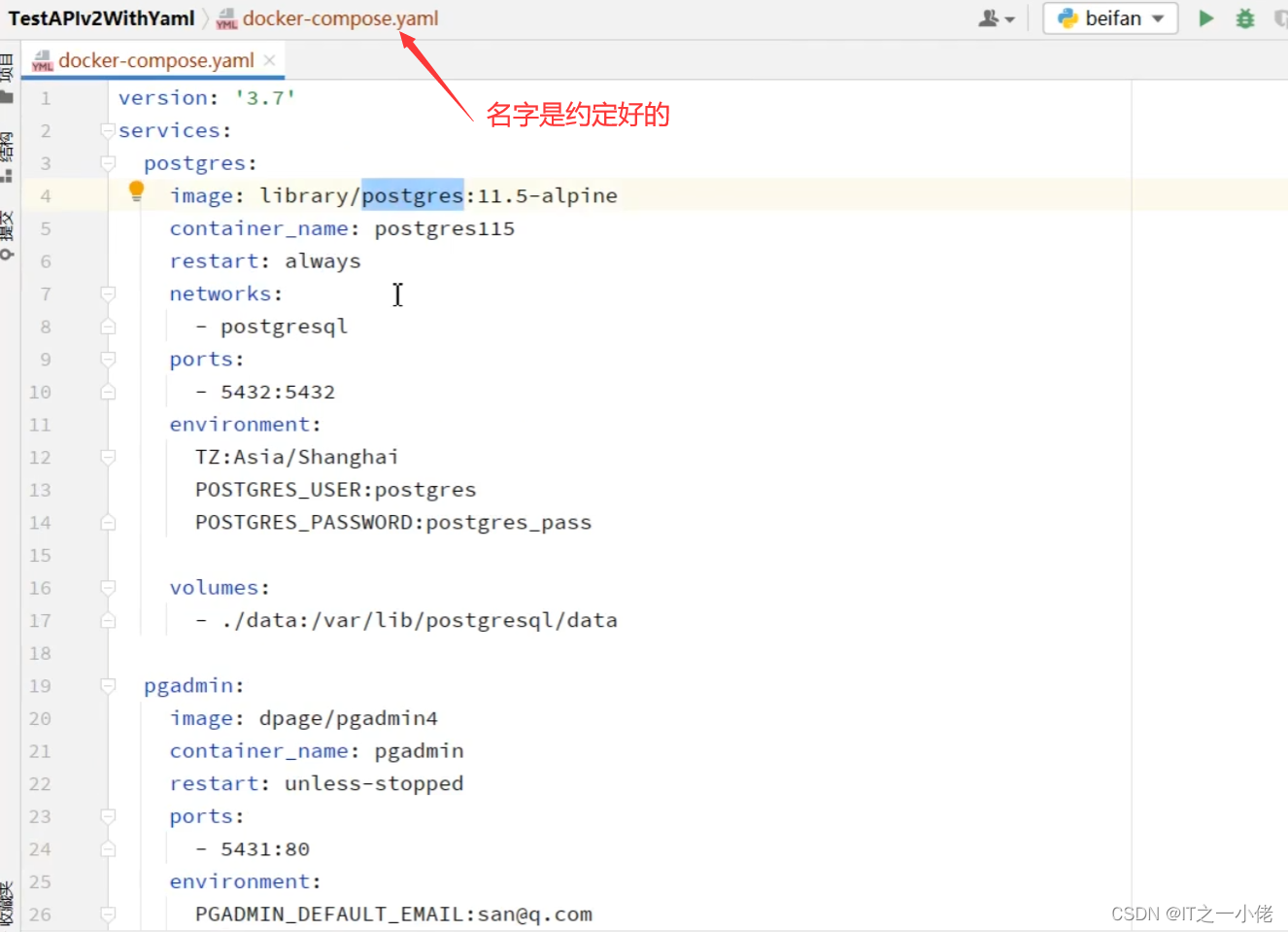Click the 5431:80 port mapping
Screen dimensions: 1288x932
pos(265,849)
